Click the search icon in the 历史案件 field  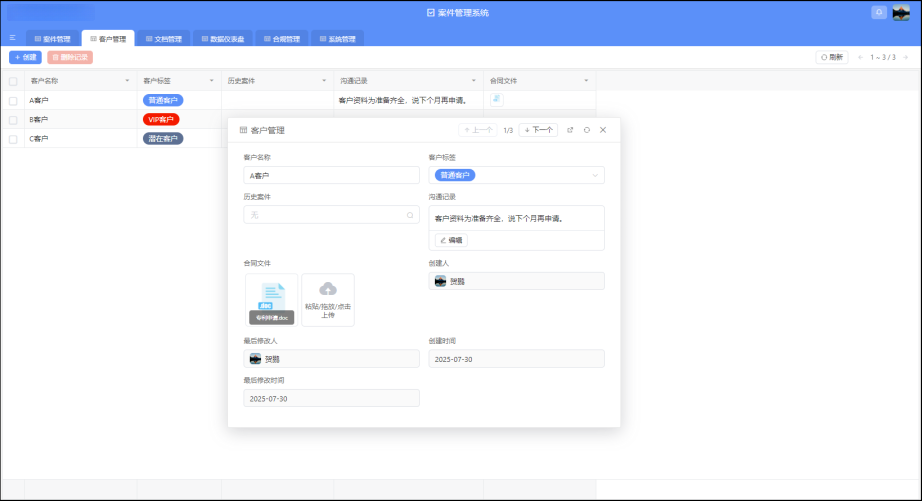409,215
